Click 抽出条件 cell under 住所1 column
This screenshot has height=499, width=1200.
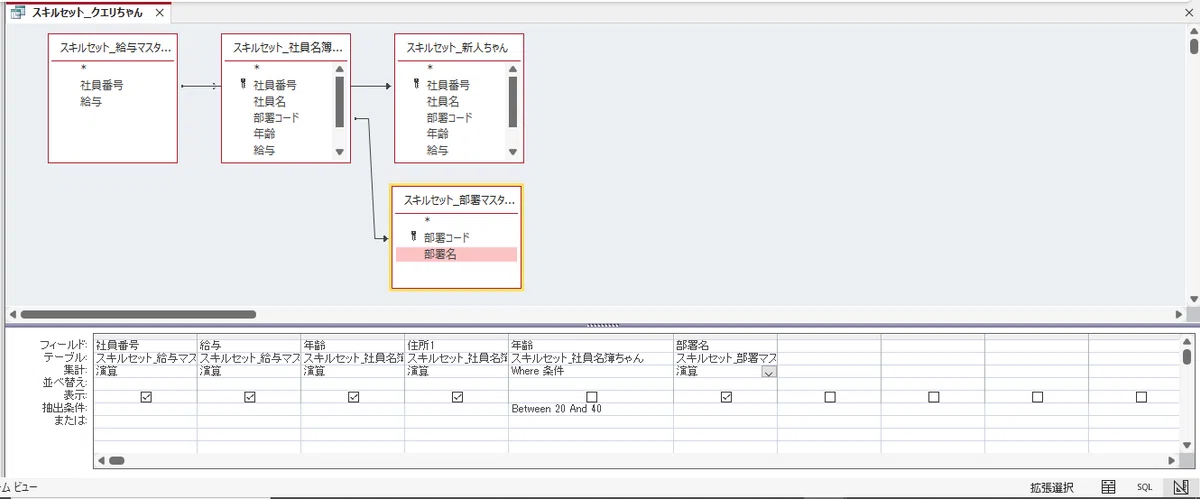pyautogui.click(x=457, y=409)
